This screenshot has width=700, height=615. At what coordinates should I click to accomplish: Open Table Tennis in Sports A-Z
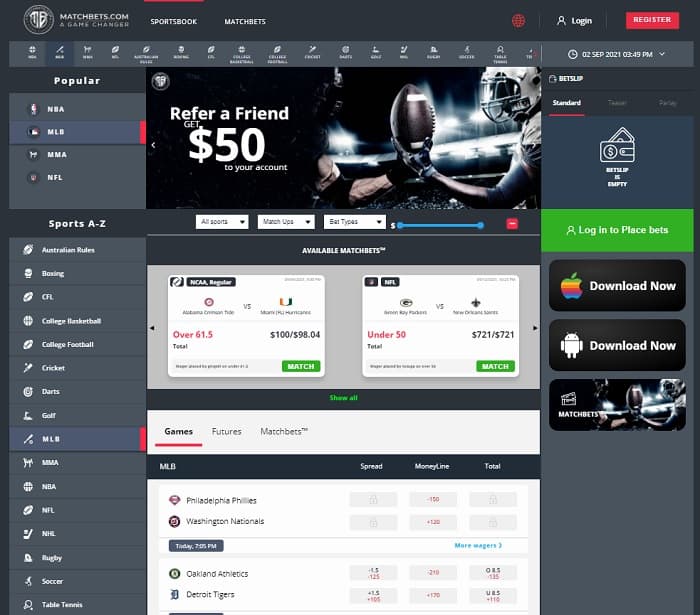(77, 605)
